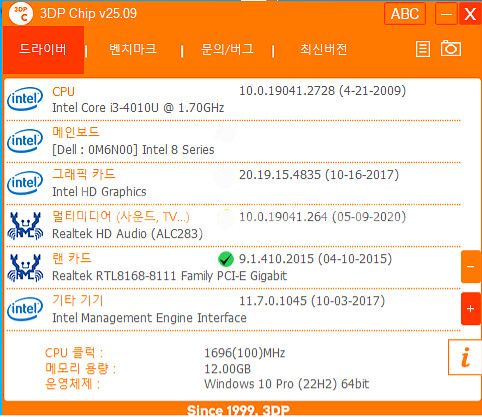Click version 11.7.0.1045 (10-03-2017)

click(312, 301)
